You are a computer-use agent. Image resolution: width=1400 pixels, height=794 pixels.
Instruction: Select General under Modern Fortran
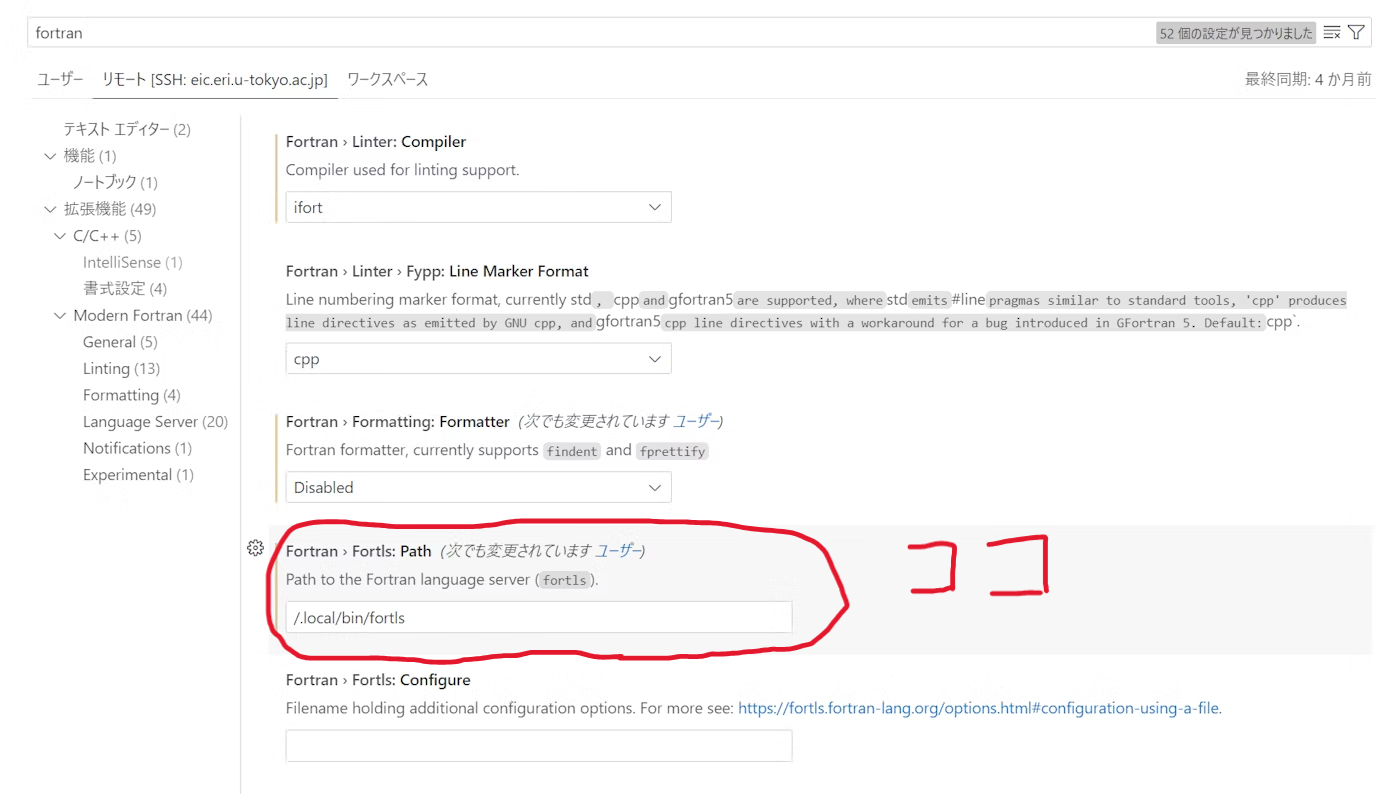120,342
